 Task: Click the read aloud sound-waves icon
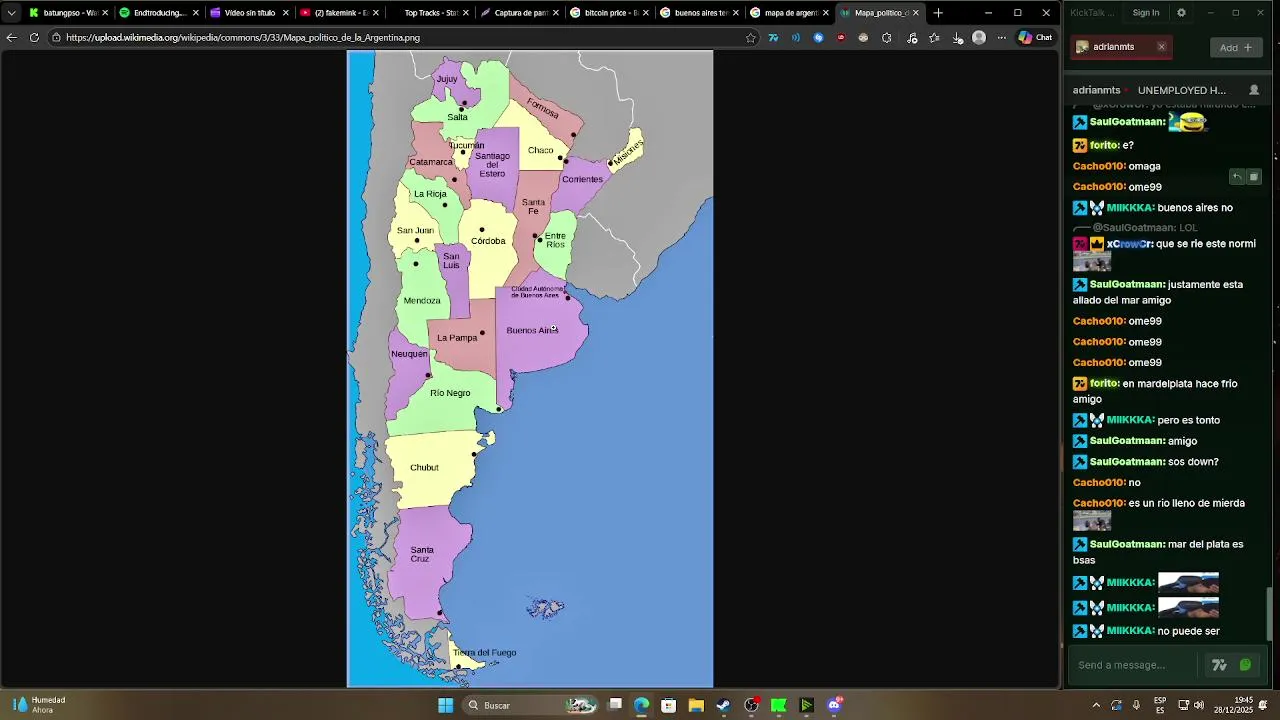pos(796,38)
